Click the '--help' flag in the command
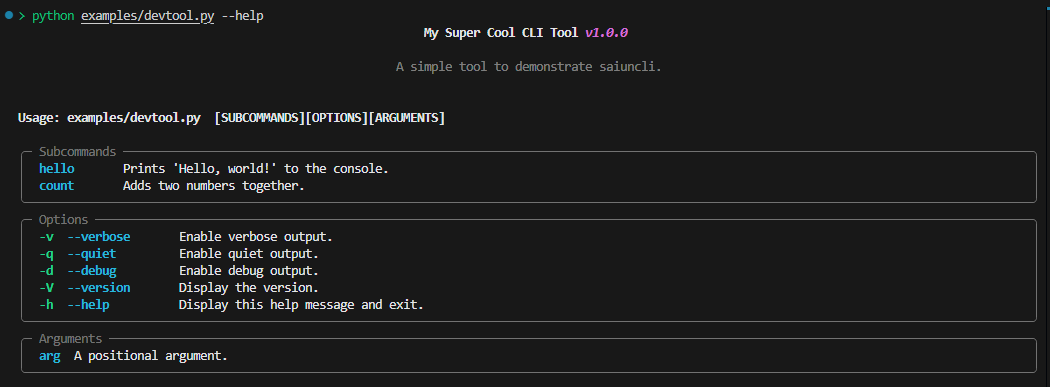Viewport: 1050px width, 387px height. tap(242, 15)
